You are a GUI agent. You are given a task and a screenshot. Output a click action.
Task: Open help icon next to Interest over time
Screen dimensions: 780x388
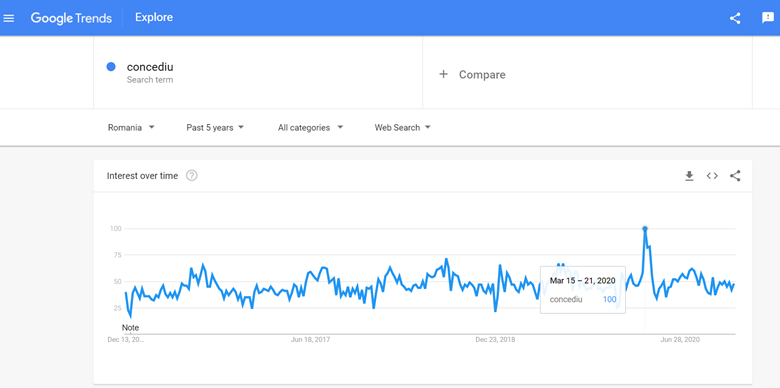192,176
